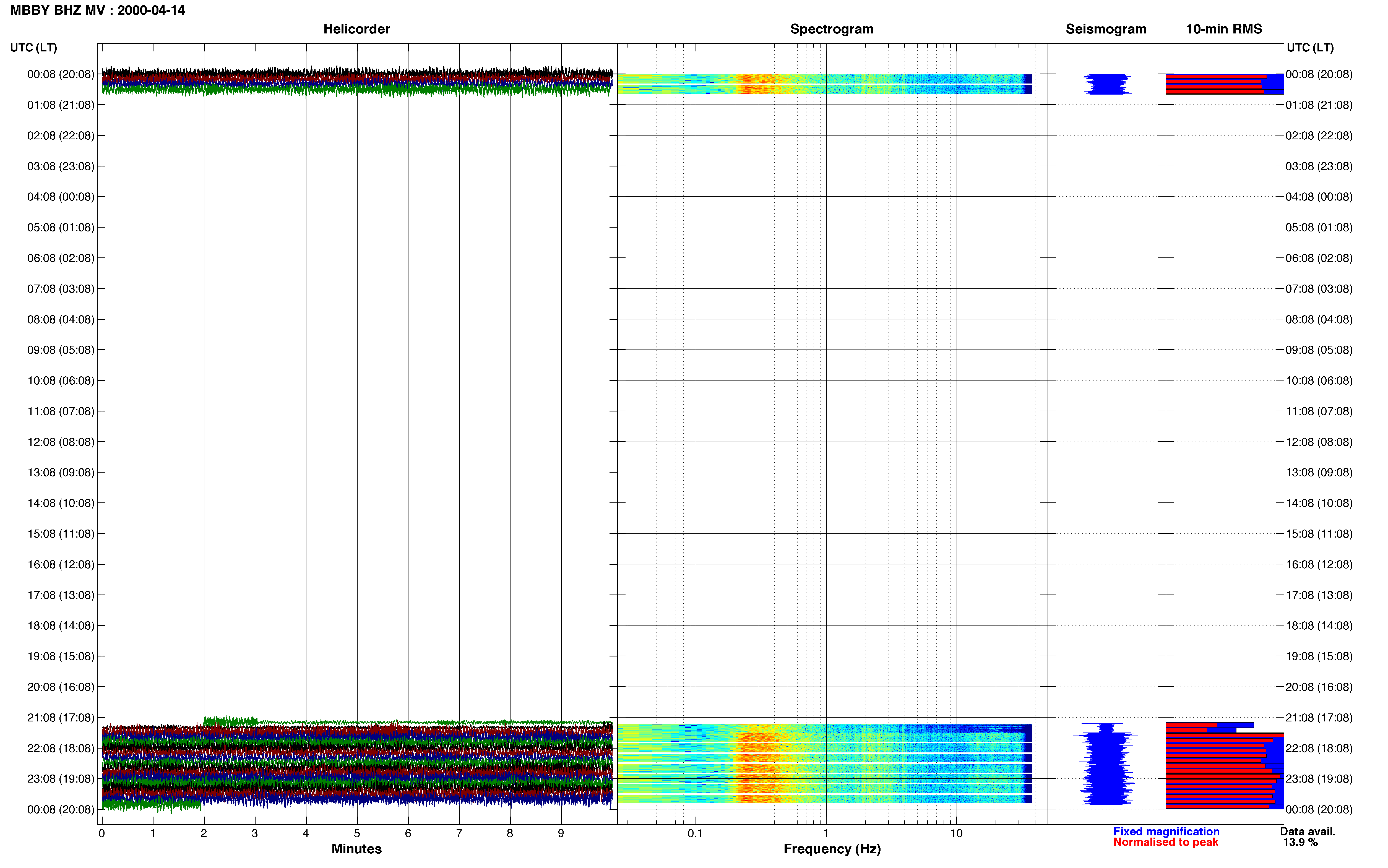This screenshot has height=868, width=1388.
Task: Click the left '18:08 (14:08)' time label
Action: 61,626
